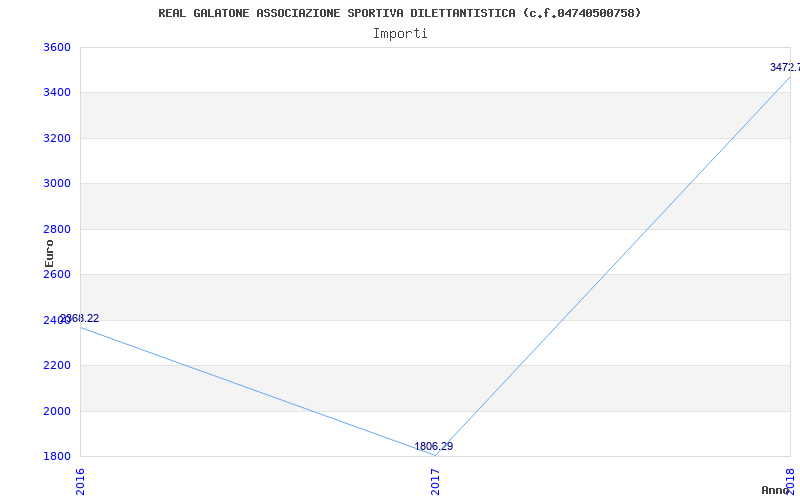Viewport: 800px width, 500px height.
Task: Click the Euro axis title
Action: [x=49, y=253]
